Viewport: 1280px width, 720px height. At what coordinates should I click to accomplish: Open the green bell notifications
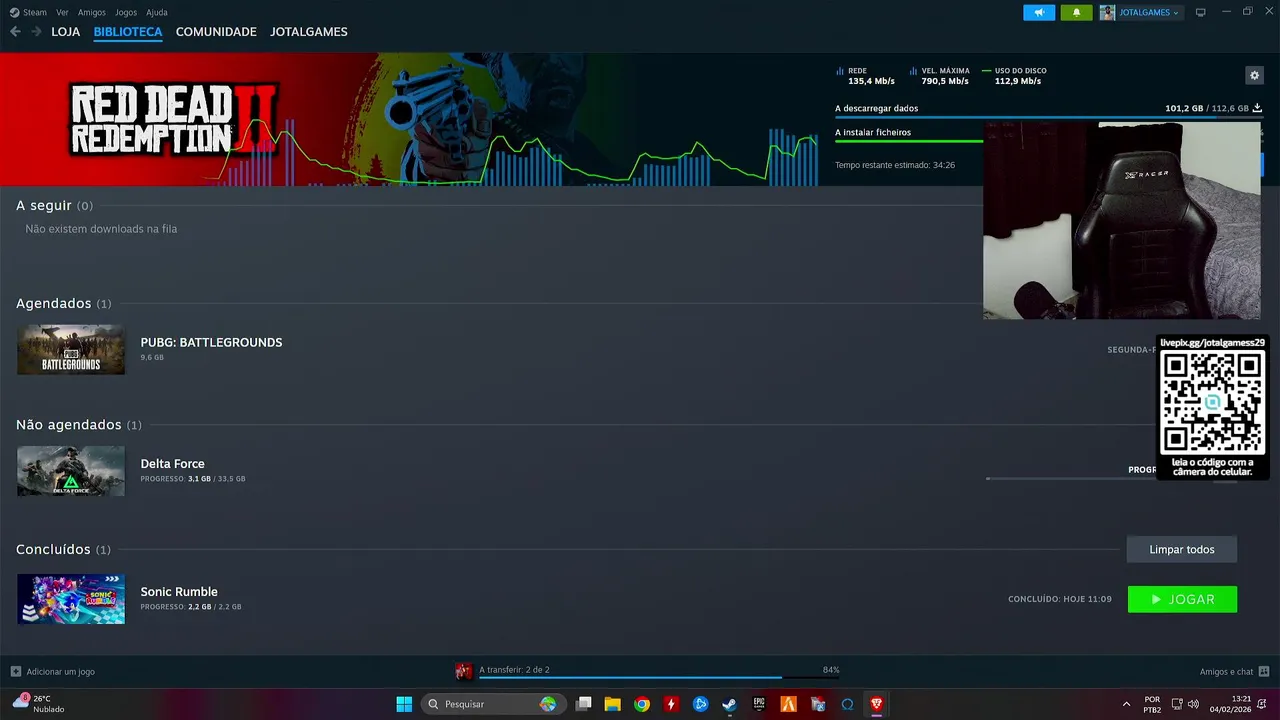pos(1076,12)
